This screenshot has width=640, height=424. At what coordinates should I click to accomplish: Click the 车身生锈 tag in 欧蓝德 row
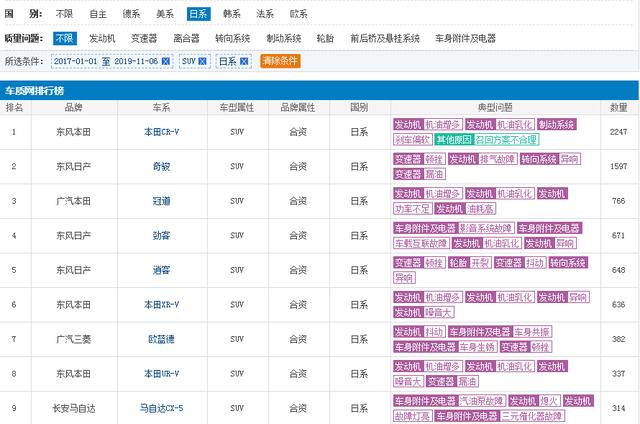[477, 347]
